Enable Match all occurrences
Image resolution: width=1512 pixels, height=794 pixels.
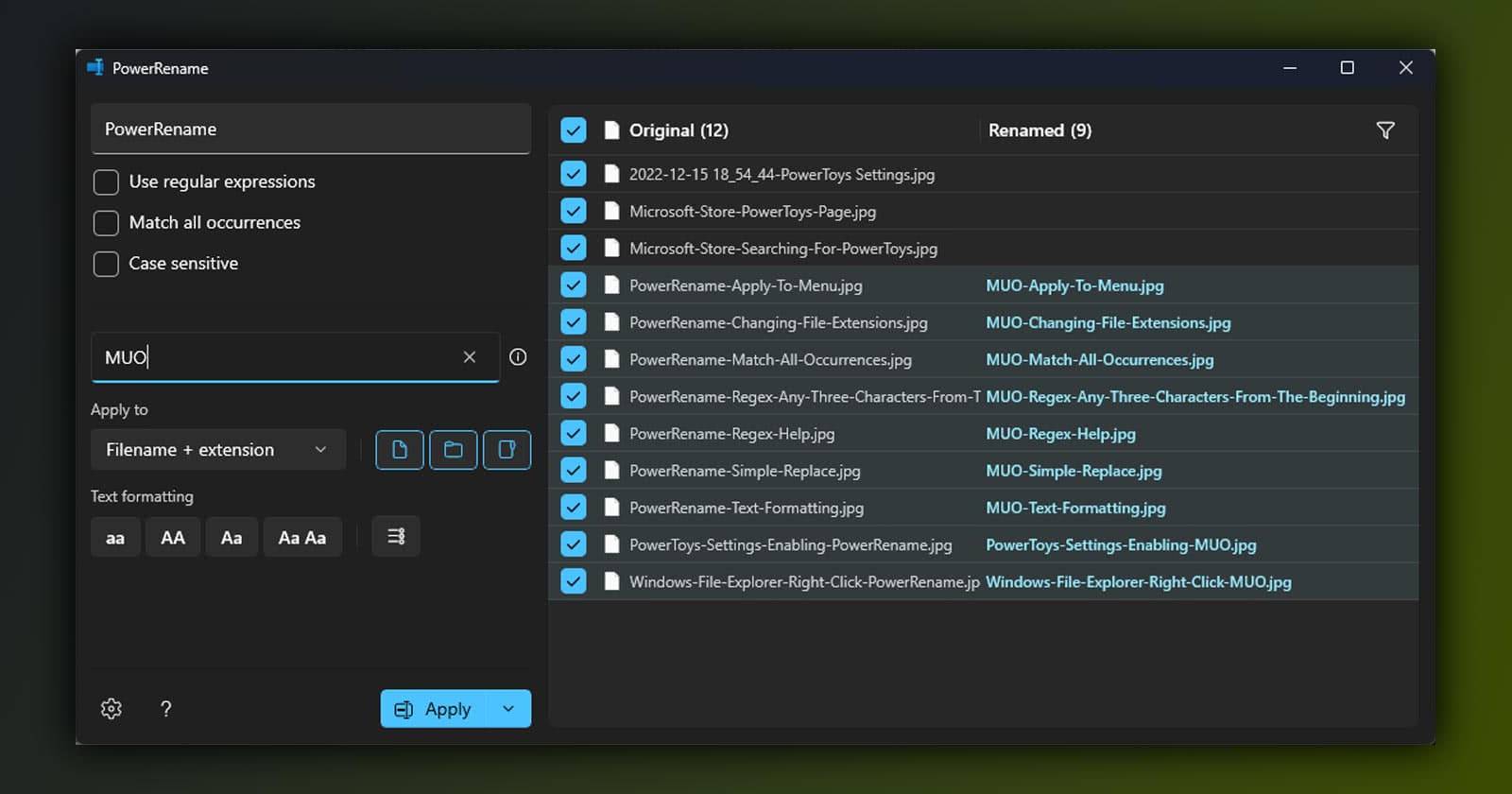[x=106, y=222]
